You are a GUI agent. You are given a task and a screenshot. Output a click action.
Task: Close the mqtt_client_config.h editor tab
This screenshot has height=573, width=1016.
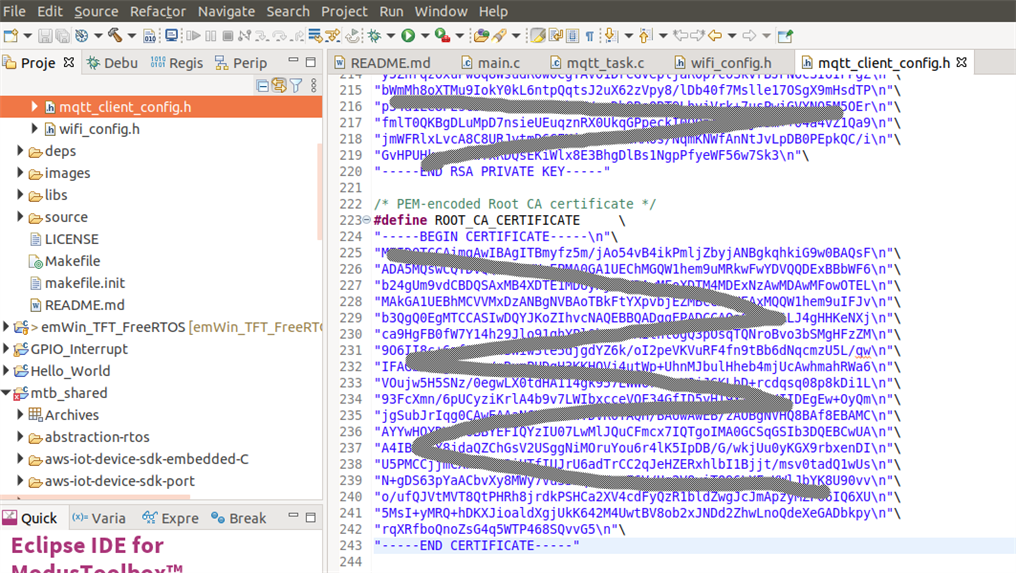pyautogui.click(x=962, y=62)
